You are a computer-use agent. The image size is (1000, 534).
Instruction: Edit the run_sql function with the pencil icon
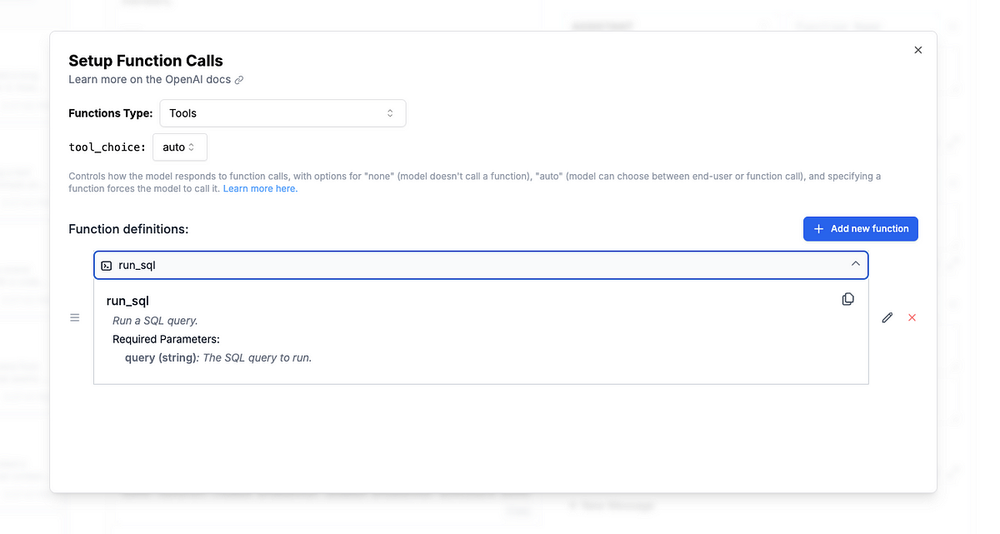point(887,318)
